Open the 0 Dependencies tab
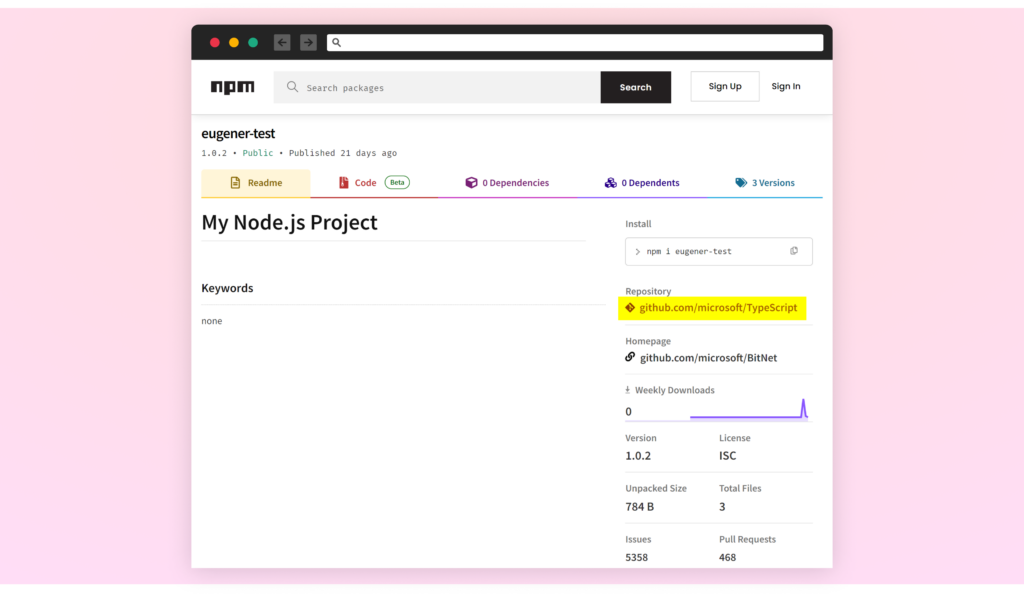This screenshot has height=597, width=1024. (x=507, y=183)
